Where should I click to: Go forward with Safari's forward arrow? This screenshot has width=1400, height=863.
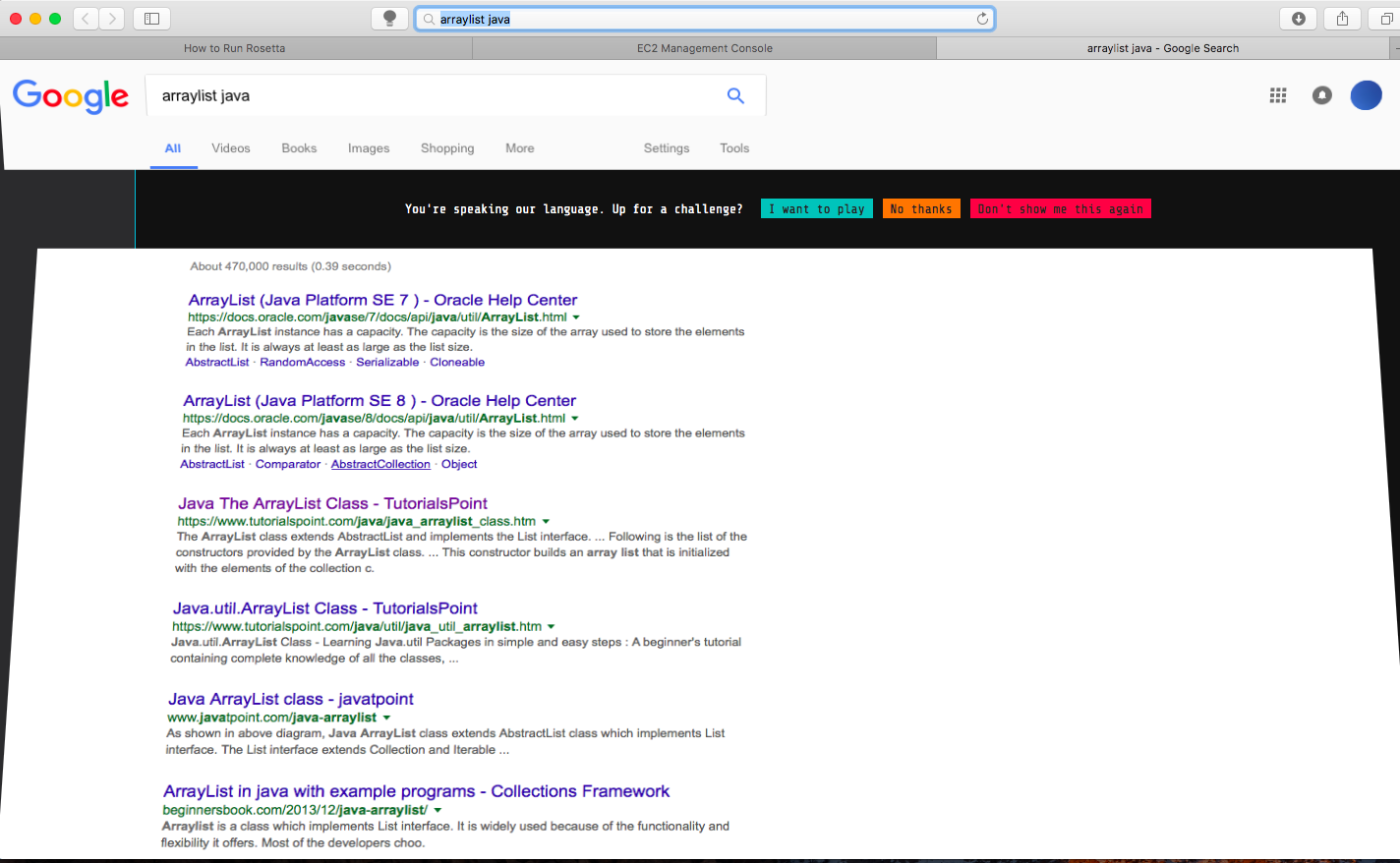pos(112,19)
